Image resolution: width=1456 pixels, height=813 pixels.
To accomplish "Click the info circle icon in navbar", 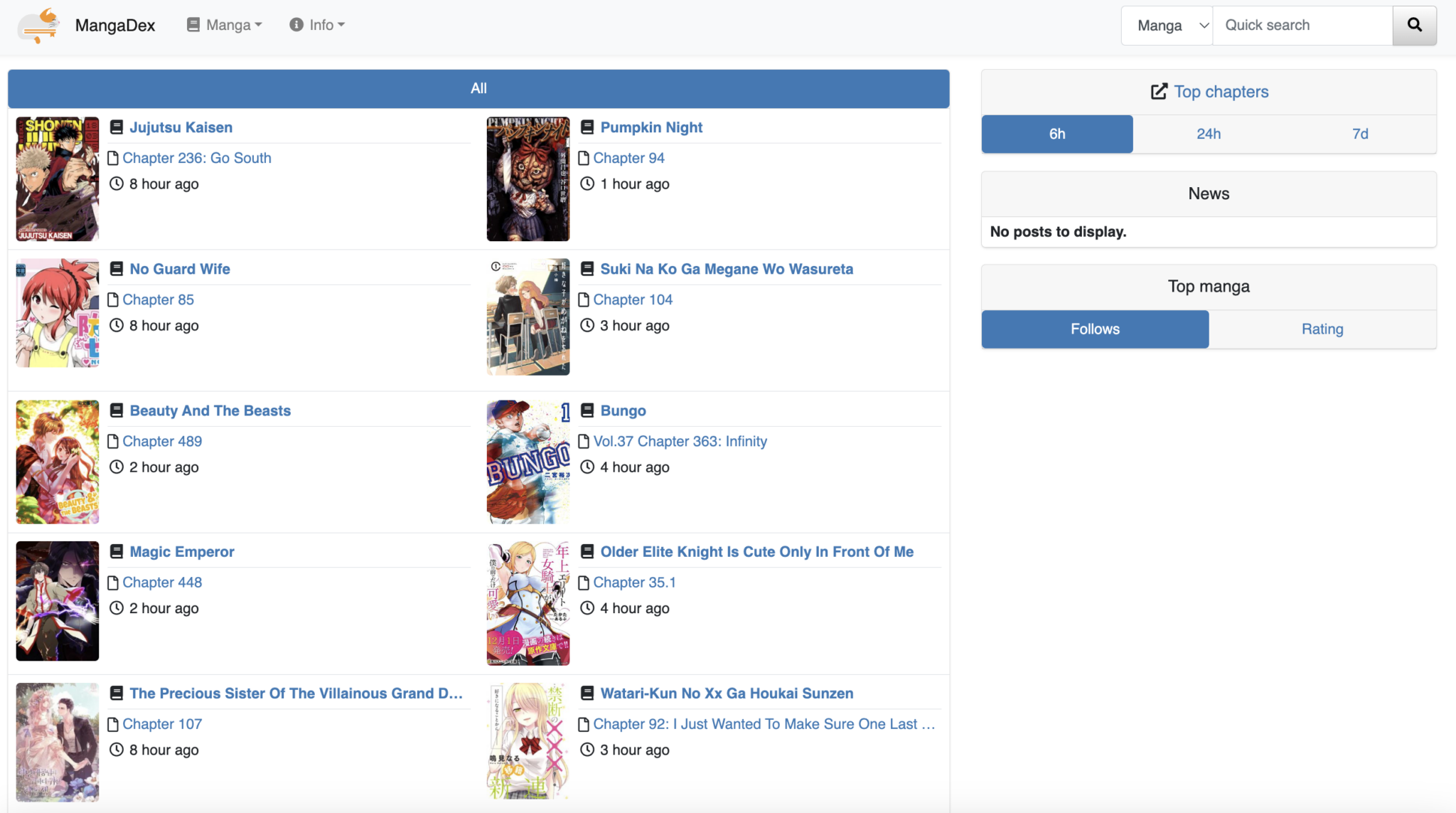I will 296,25.
